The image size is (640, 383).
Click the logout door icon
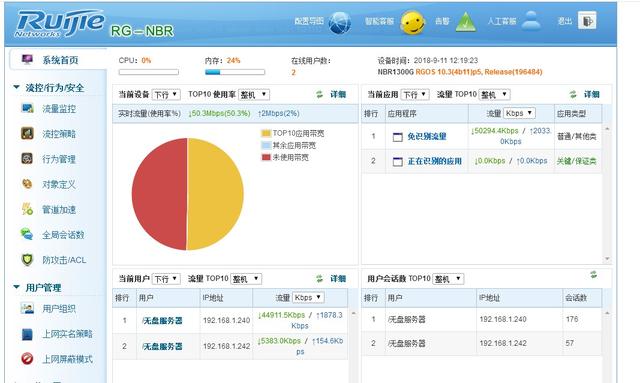click(587, 21)
